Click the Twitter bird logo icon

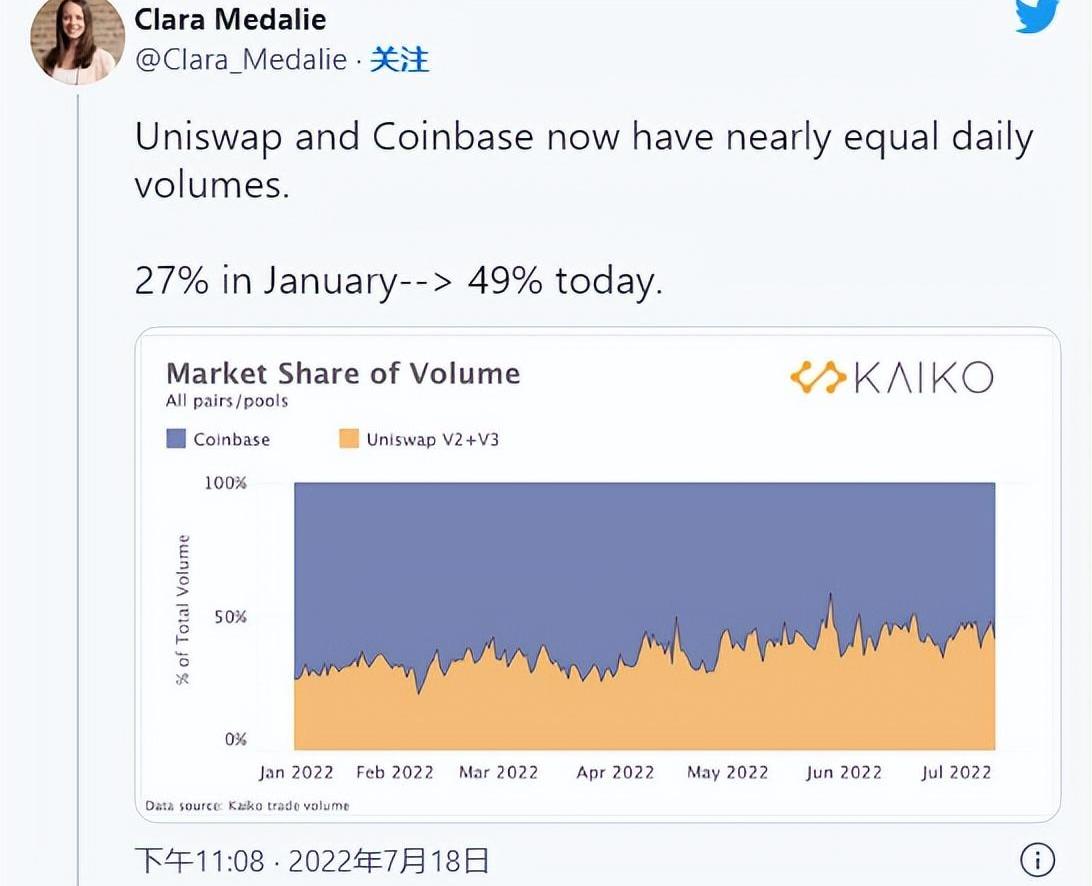[x=1037, y=16]
